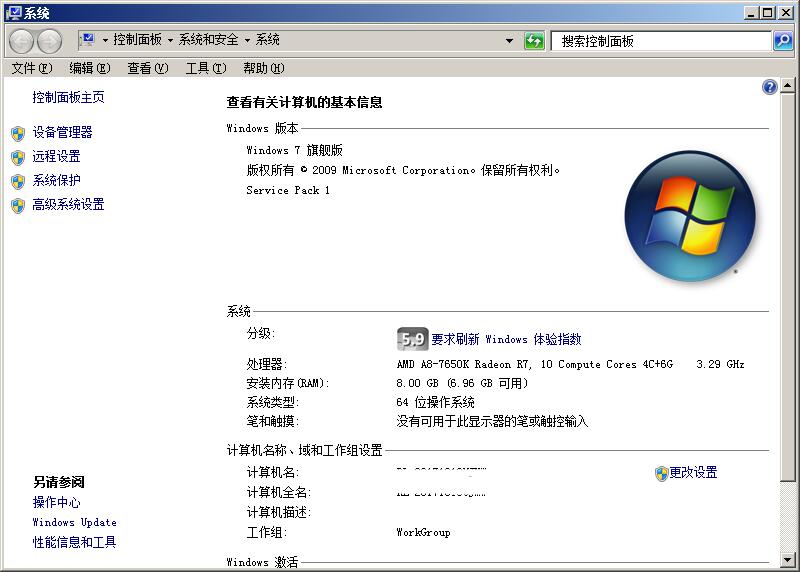Open the 文件(F) menu
Viewport: 800px width, 572px height.
click(x=32, y=68)
